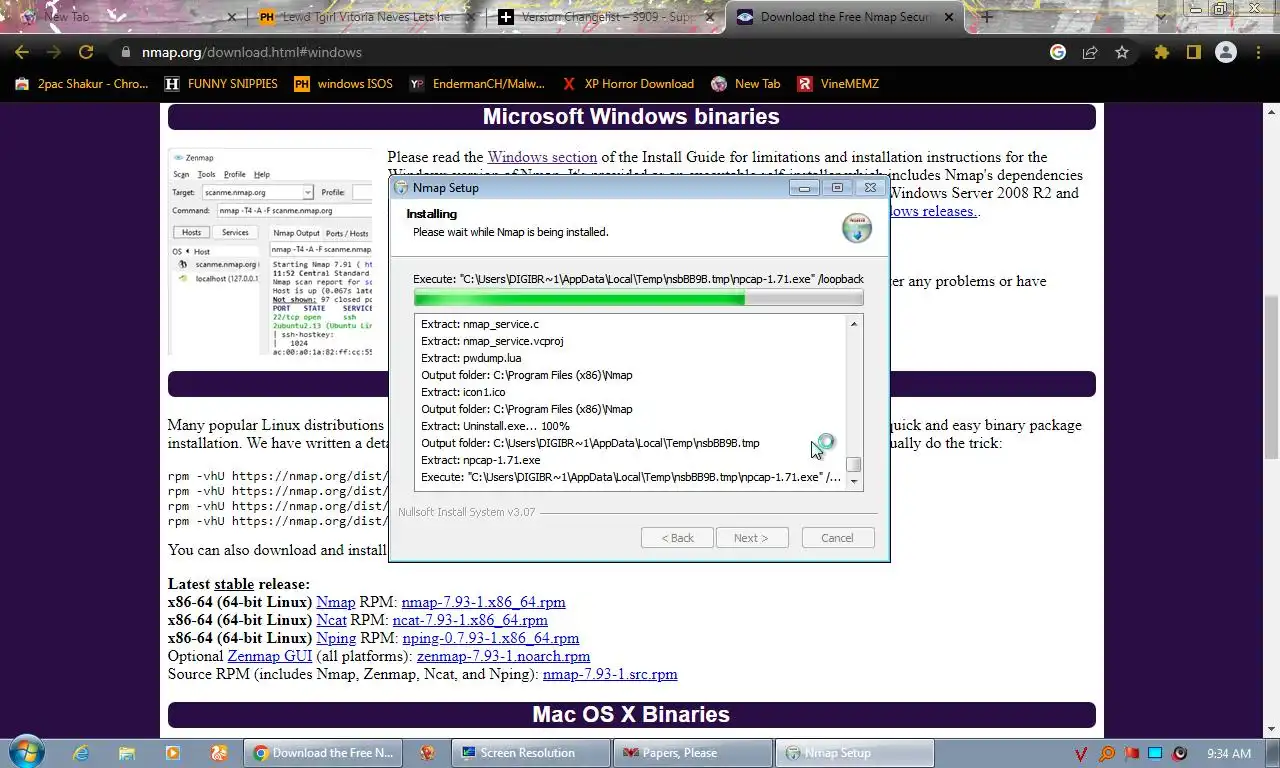The width and height of the screenshot is (1280, 768).
Task: Open the Chrome profile avatar menu
Action: coord(1226,52)
